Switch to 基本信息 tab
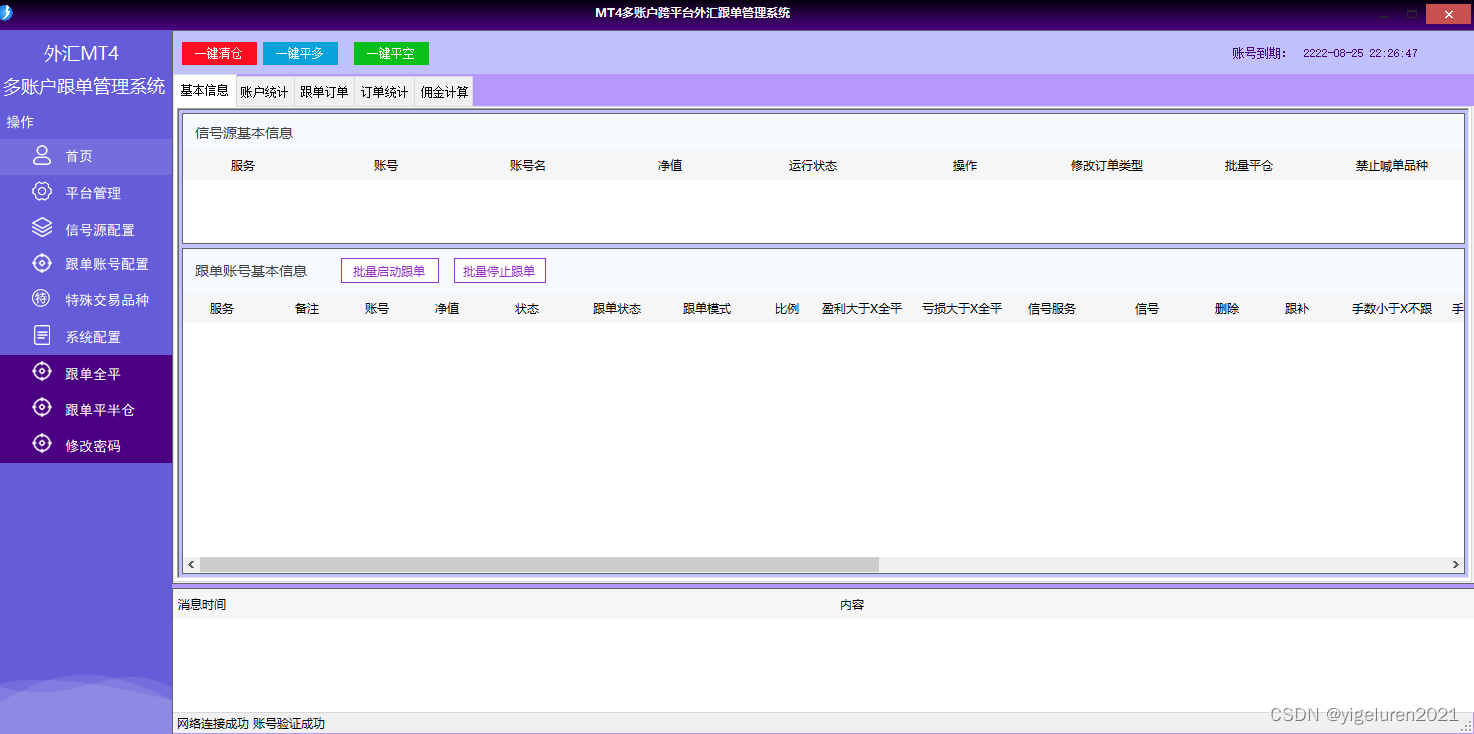 click(204, 91)
